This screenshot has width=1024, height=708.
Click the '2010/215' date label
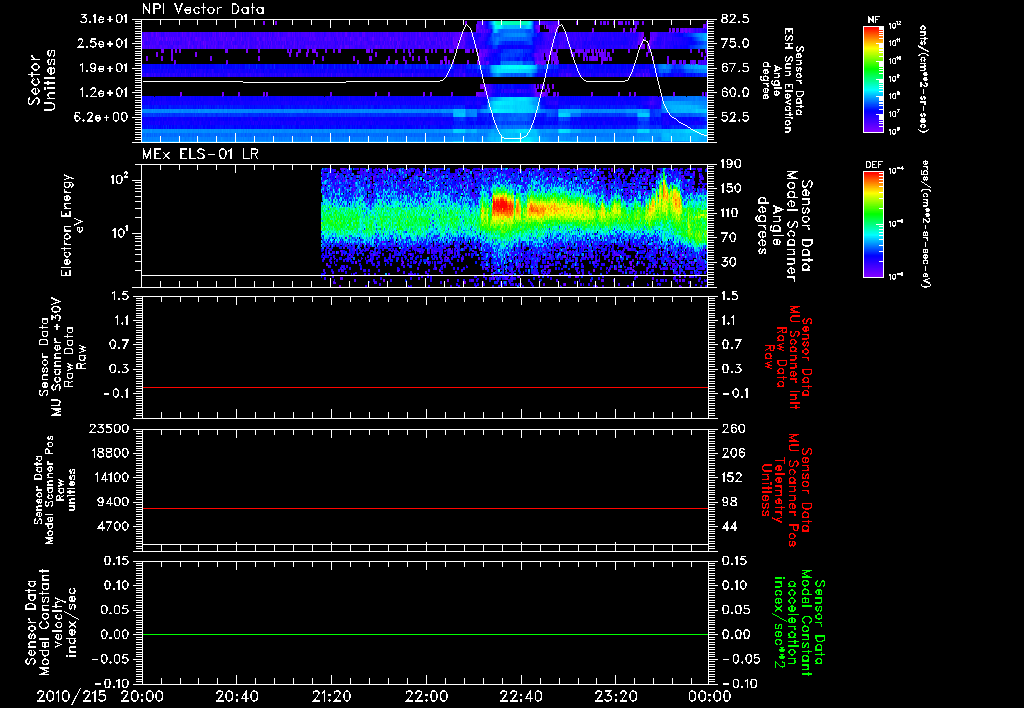[71, 696]
